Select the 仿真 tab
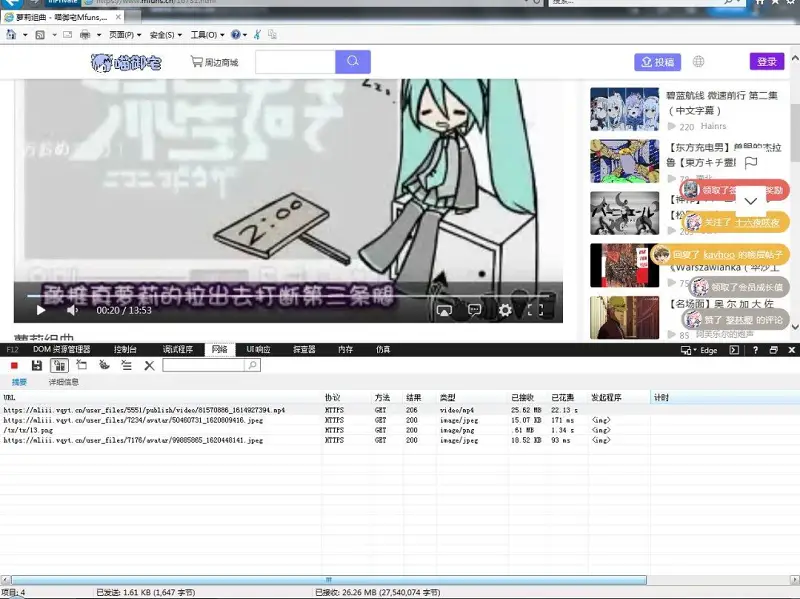This screenshot has width=800, height=599. pyautogui.click(x=383, y=350)
